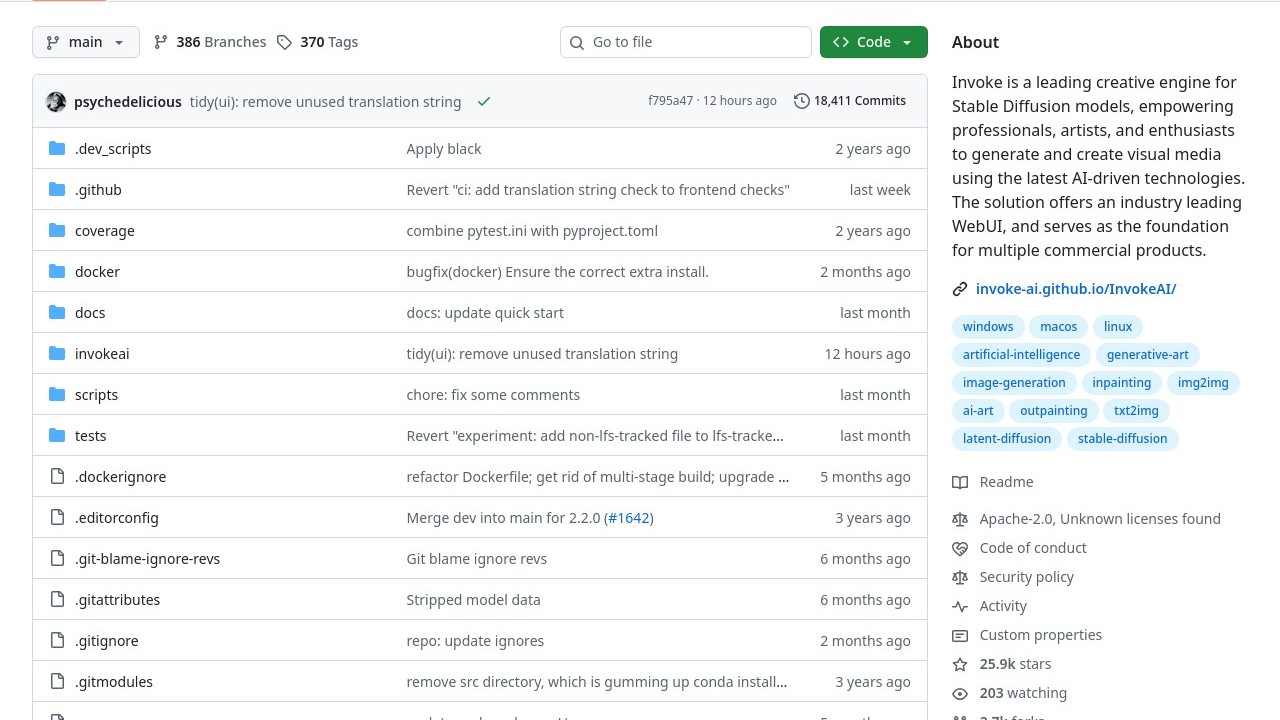Viewport: 1280px width, 720px height.
Task: Click the tags icon next to 370 Tags
Action: [285, 42]
